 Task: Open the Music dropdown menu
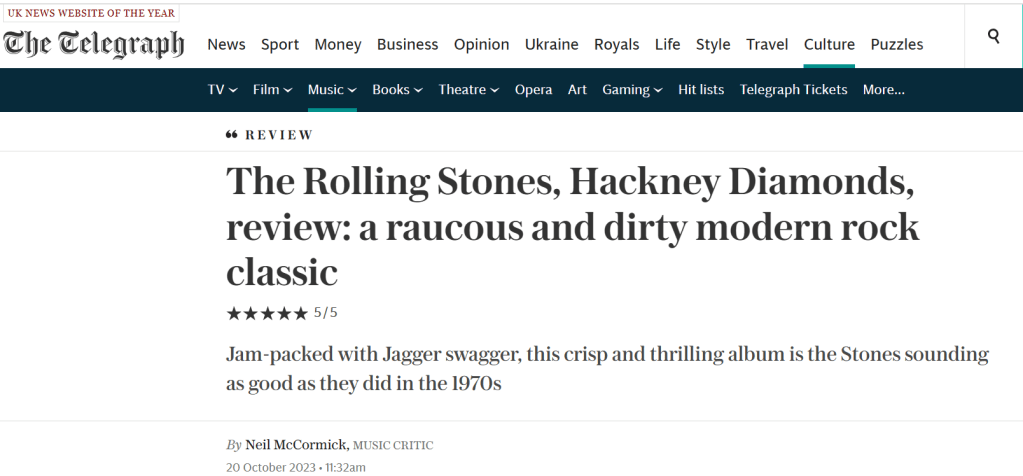pos(332,90)
